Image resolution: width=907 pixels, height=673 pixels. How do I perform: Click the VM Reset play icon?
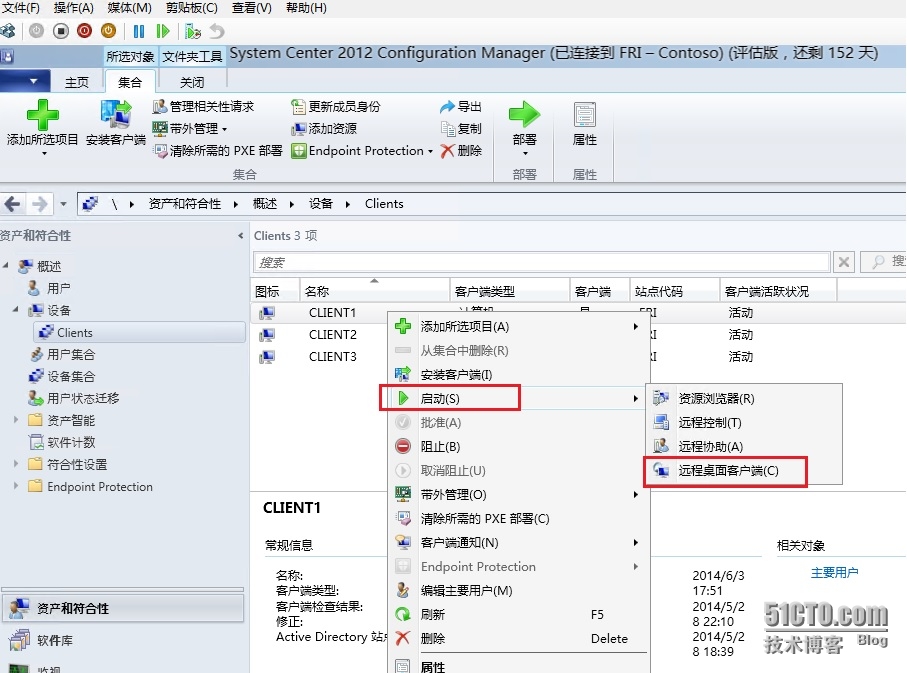click(x=163, y=31)
